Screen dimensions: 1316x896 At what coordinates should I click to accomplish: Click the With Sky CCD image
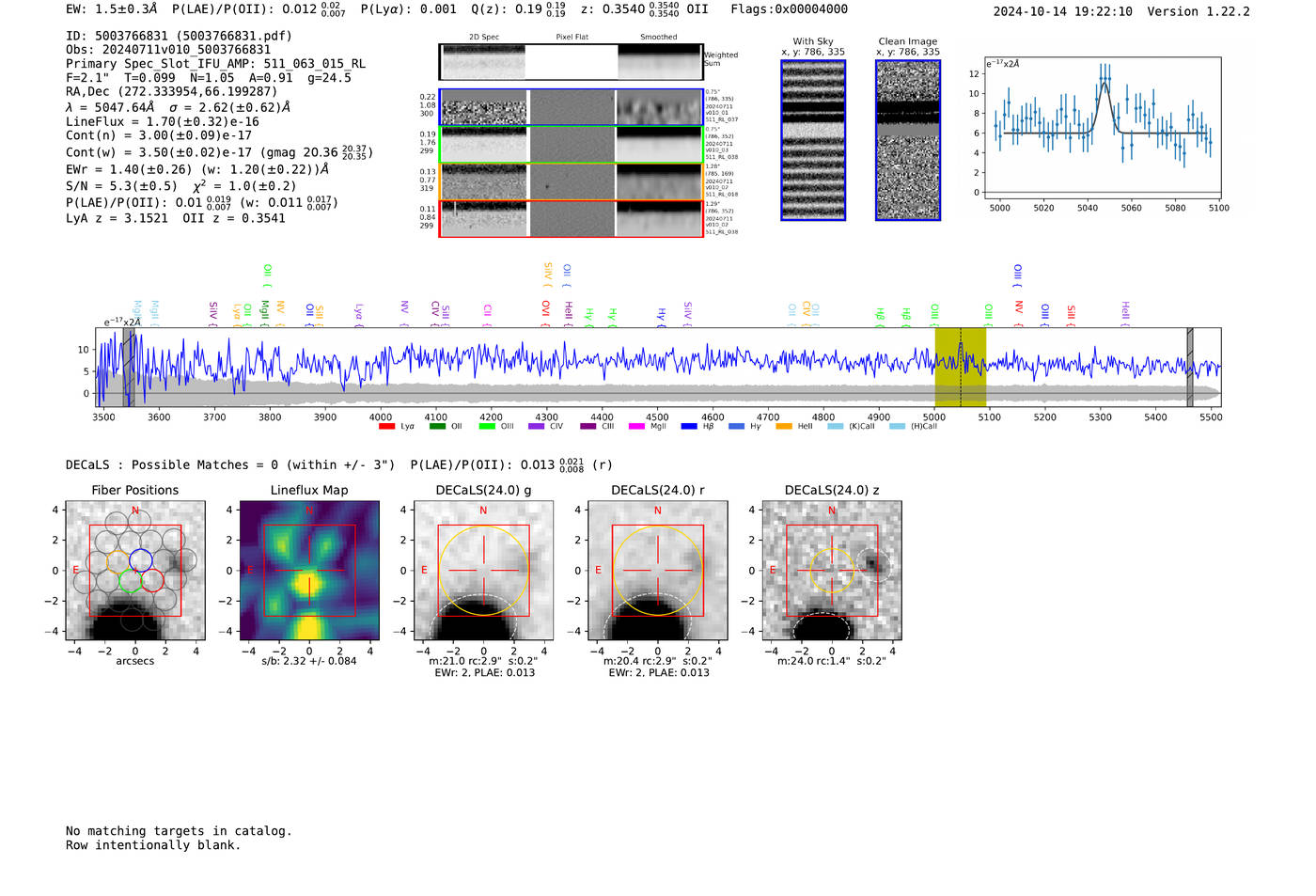813,140
